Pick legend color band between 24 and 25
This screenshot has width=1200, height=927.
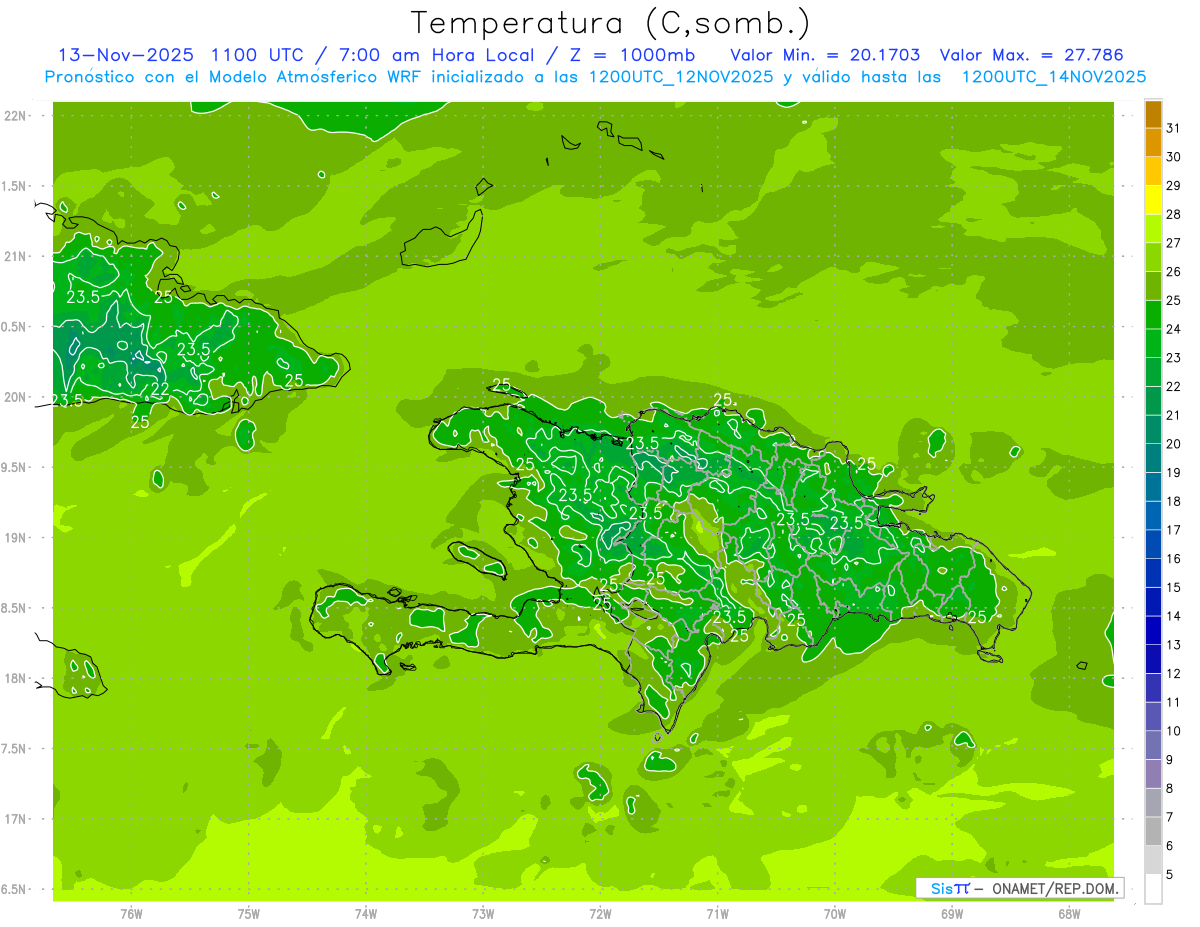point(1153,315)
